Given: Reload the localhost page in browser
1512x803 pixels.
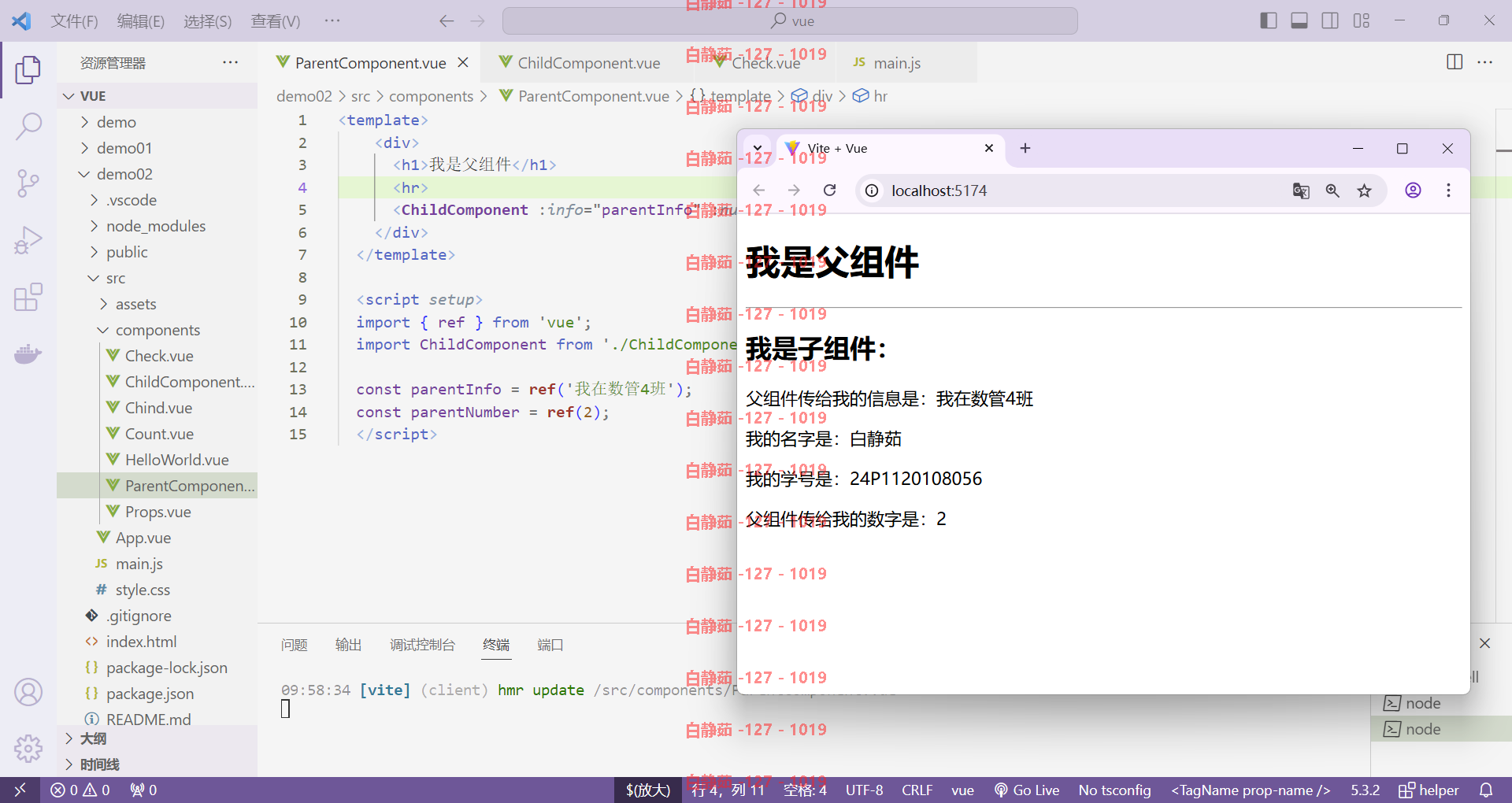Looking at the screenshot, I should [x=829, y=191].
